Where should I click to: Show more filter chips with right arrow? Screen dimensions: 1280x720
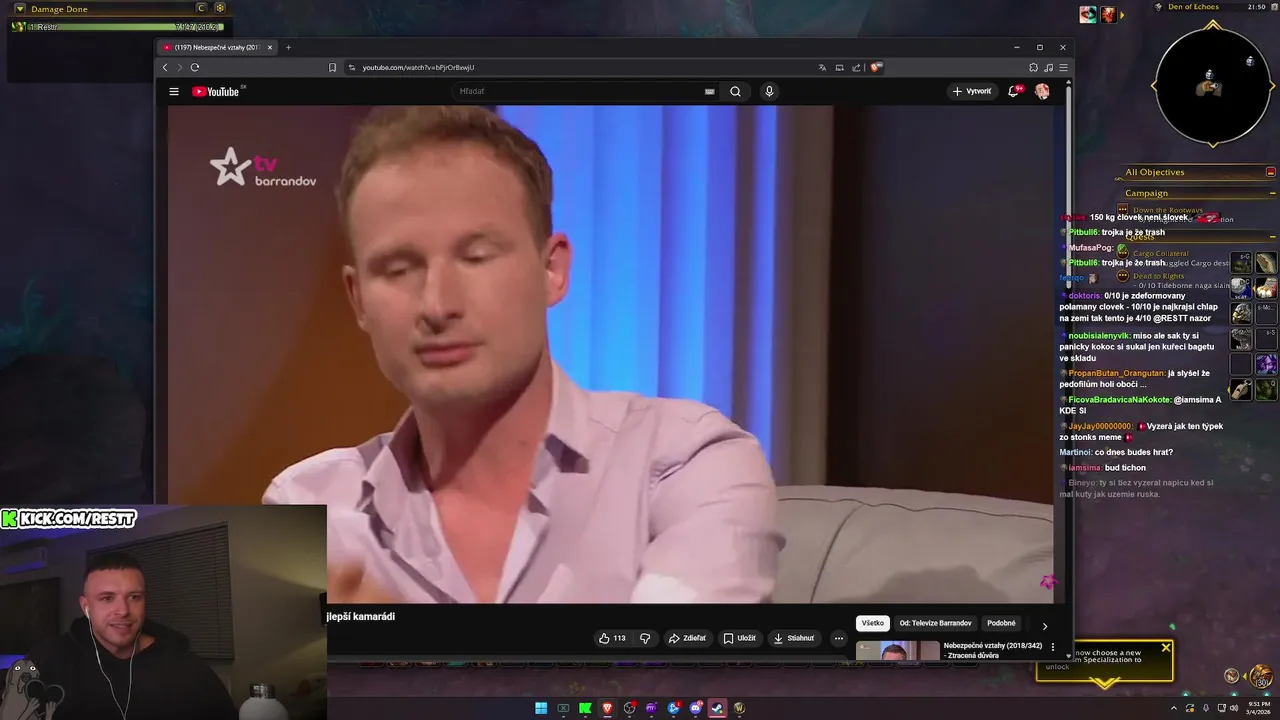click(x=1045, y=626)
